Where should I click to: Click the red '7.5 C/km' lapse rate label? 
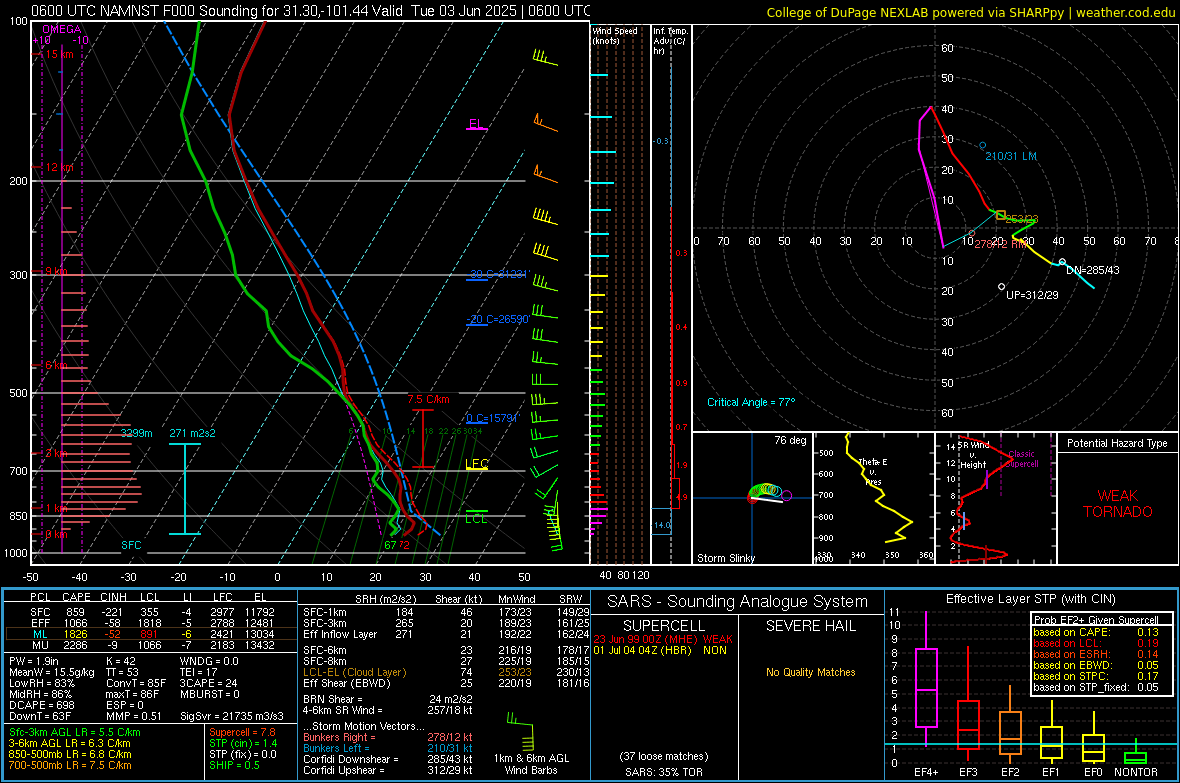[x=429, y=399]
